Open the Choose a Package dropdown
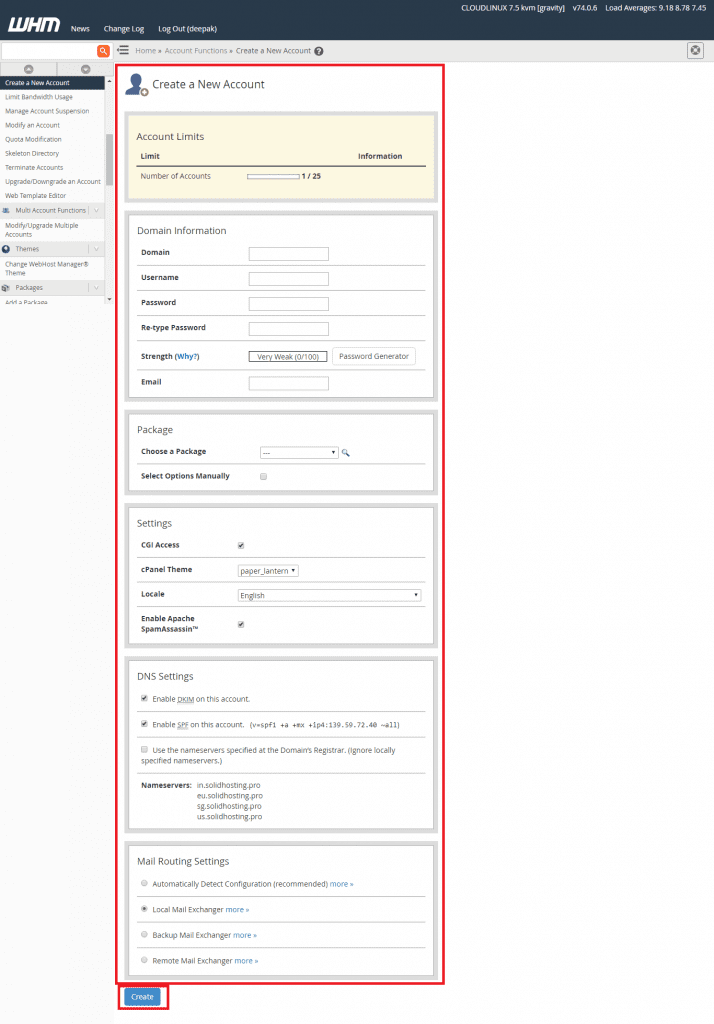 pos(299,453)
